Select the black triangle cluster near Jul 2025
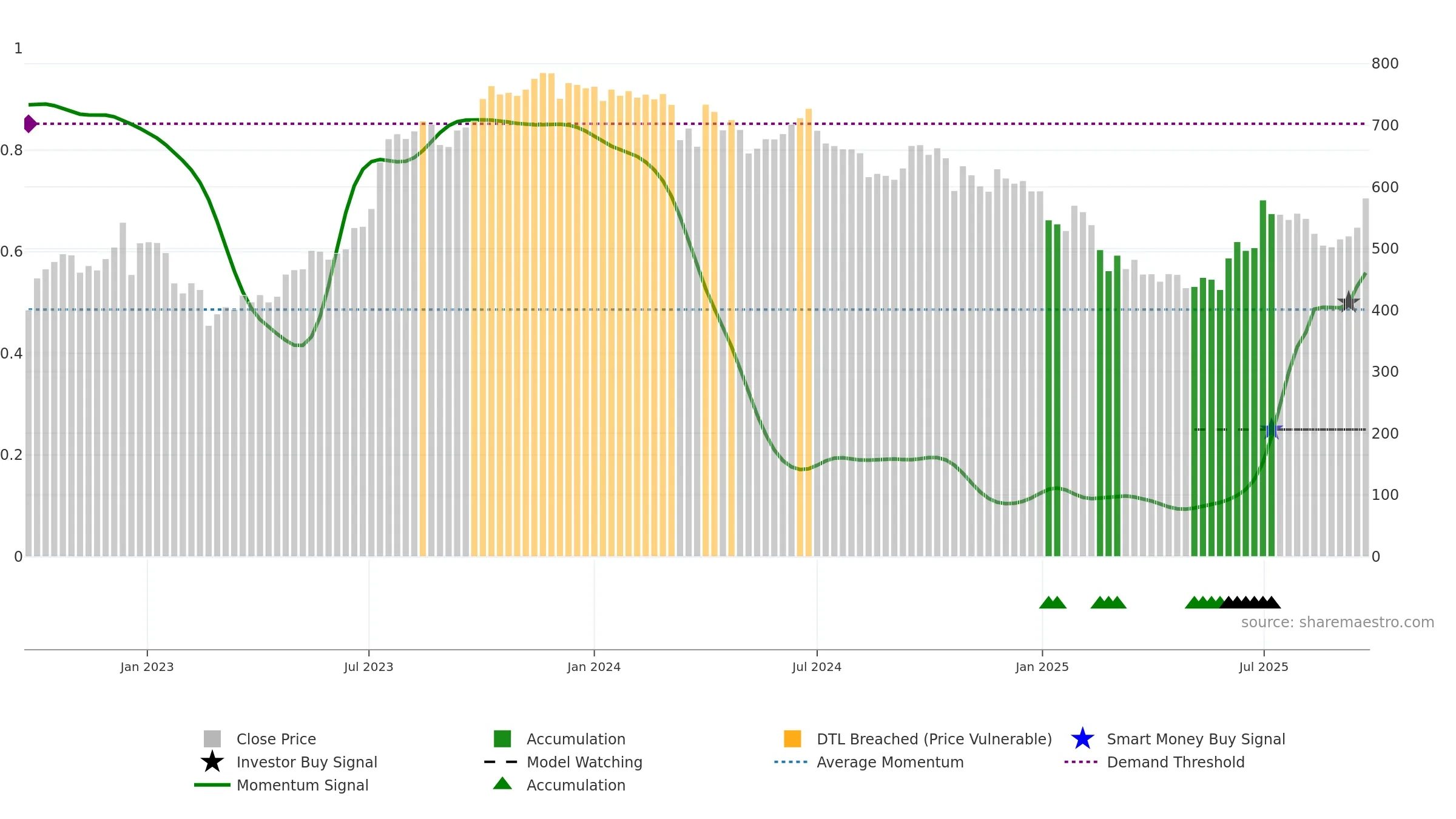Image resolution: width=1456 pixels, height=819 pixels. click(x=1250, y=602)
